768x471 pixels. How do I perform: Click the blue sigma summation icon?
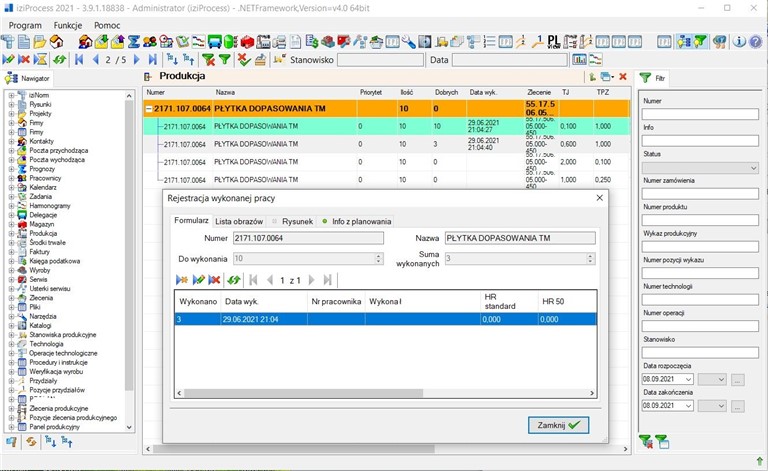coord(133,42)
